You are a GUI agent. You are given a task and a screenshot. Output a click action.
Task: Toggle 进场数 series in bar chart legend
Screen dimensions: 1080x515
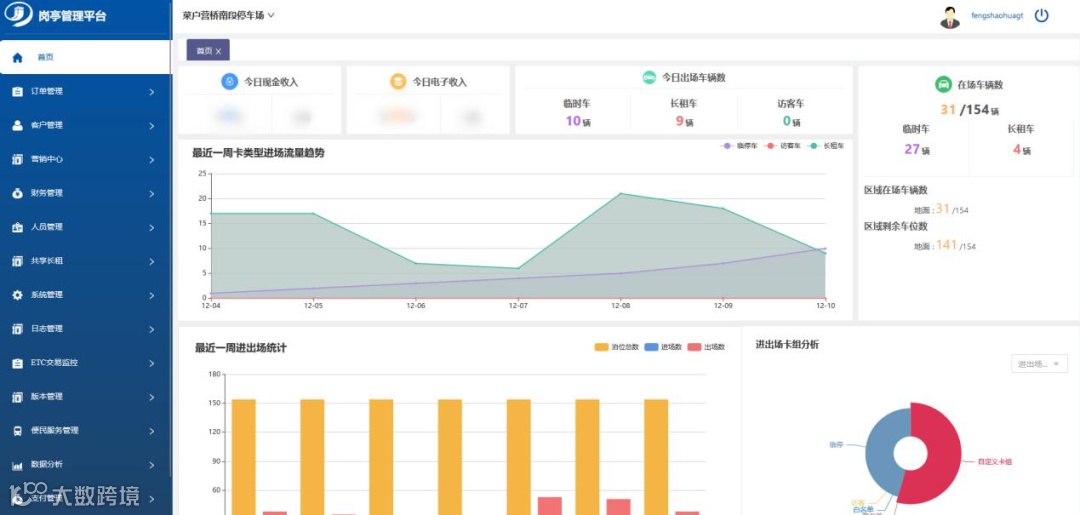point(663,347)
